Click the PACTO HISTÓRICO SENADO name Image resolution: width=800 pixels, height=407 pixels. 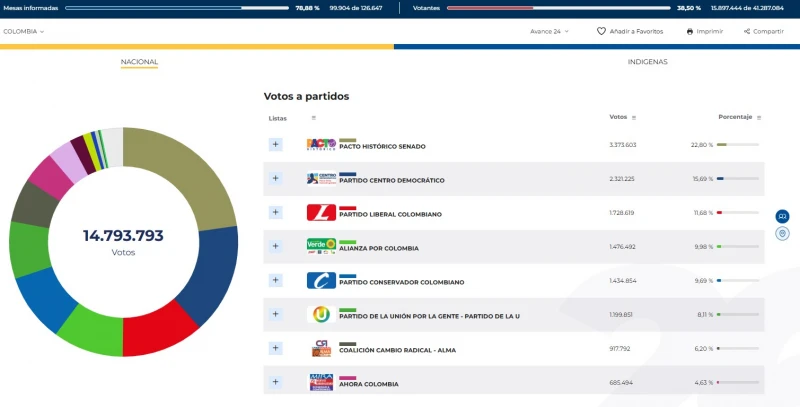tap(382, 146)
